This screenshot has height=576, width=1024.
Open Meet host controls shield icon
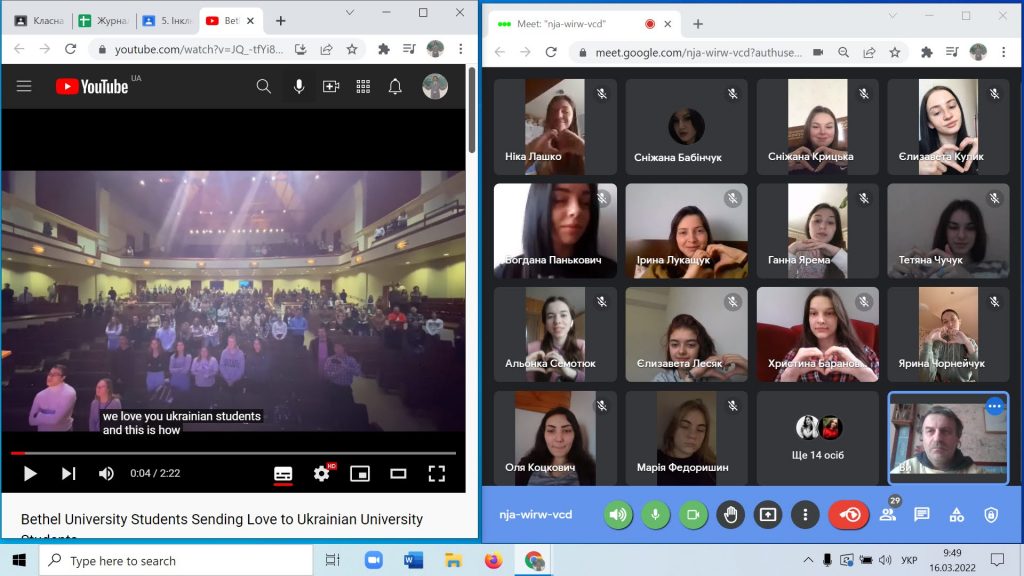click(990, 515)
